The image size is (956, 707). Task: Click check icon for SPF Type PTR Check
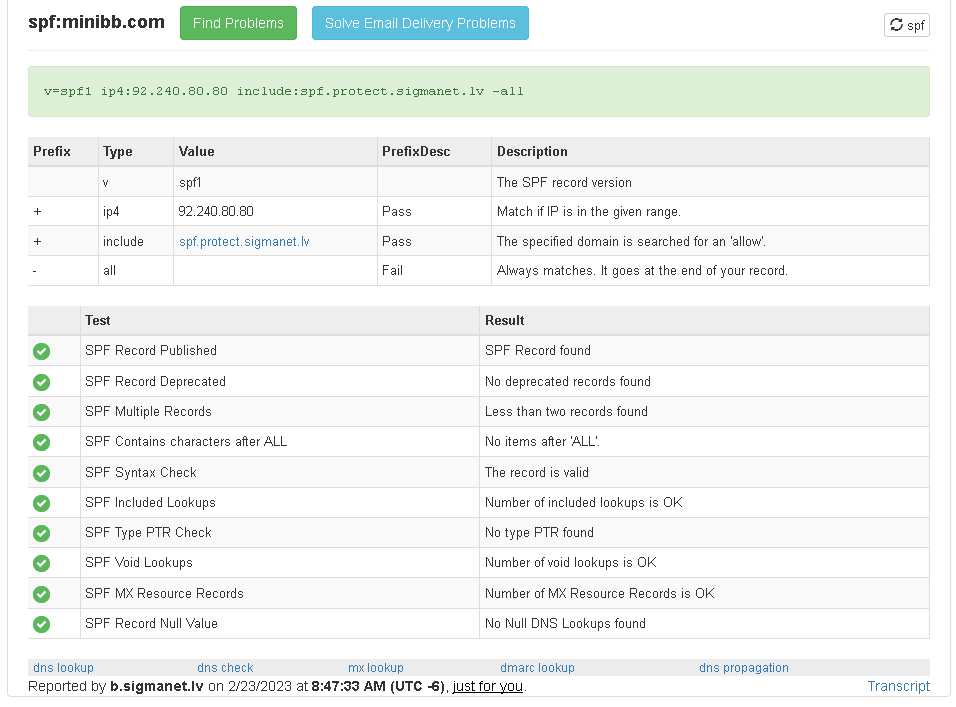click(x=41, y=533)
